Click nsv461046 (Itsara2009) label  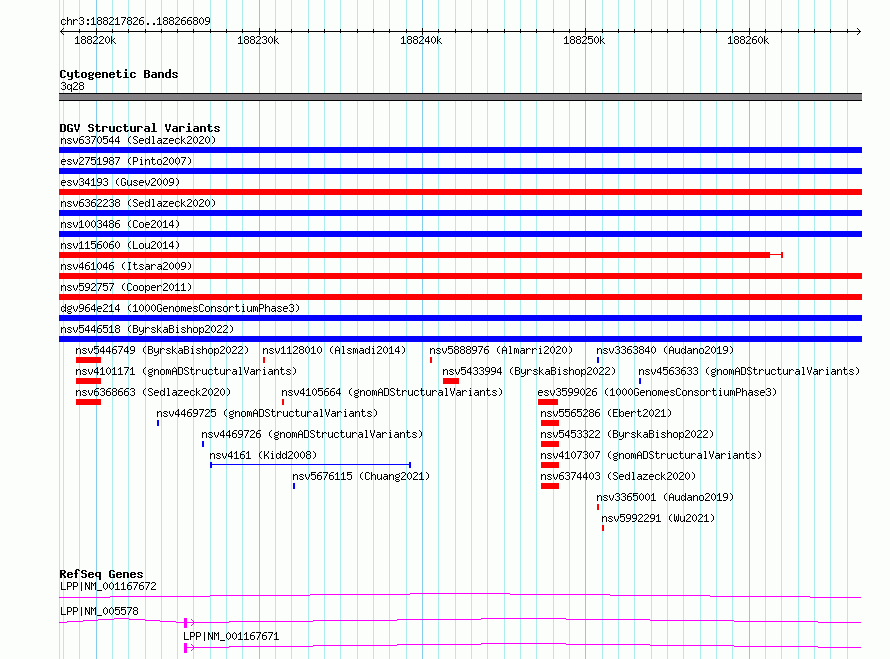(x=126, y=266)
